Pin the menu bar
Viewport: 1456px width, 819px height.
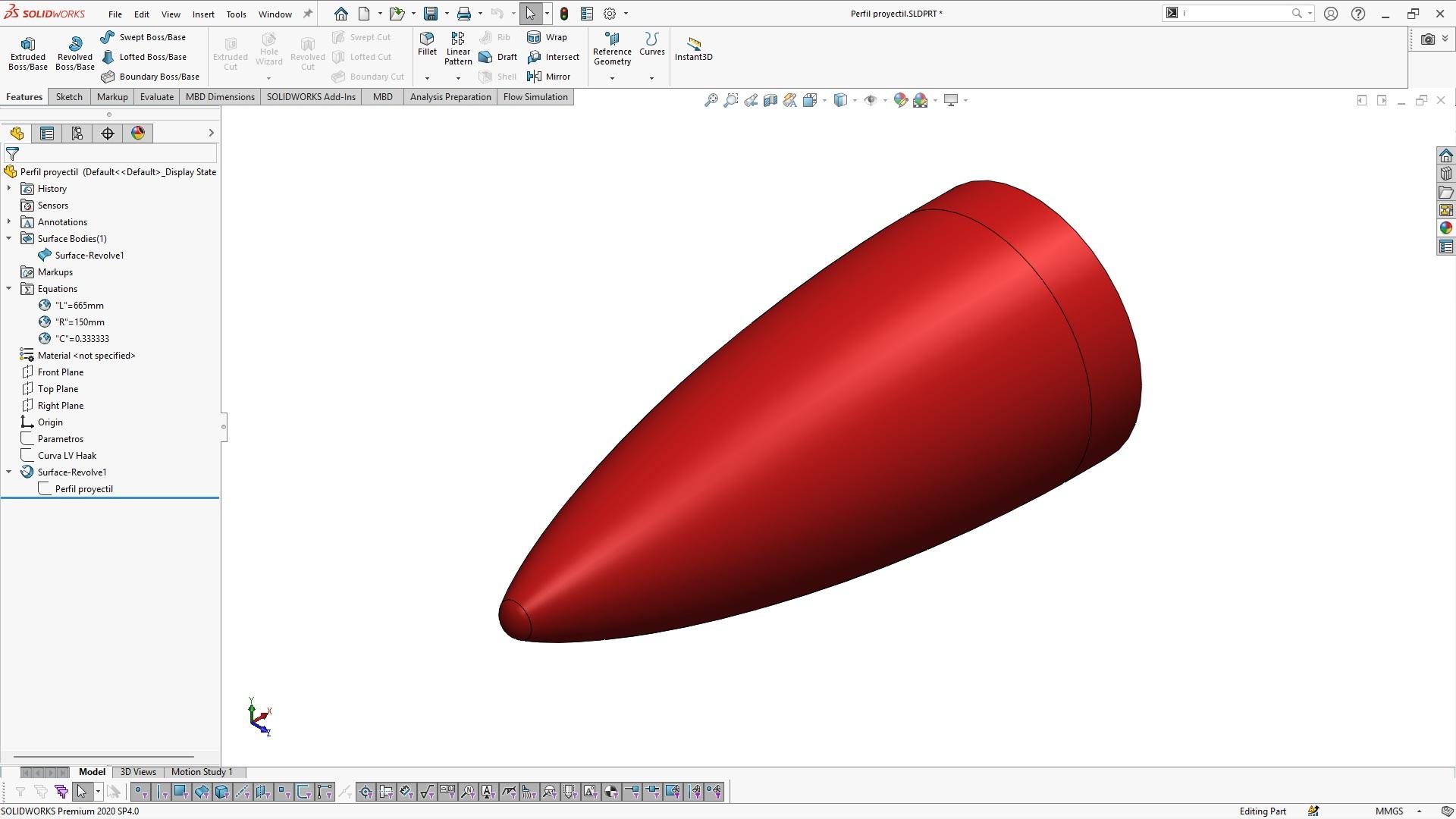[308, 14]
